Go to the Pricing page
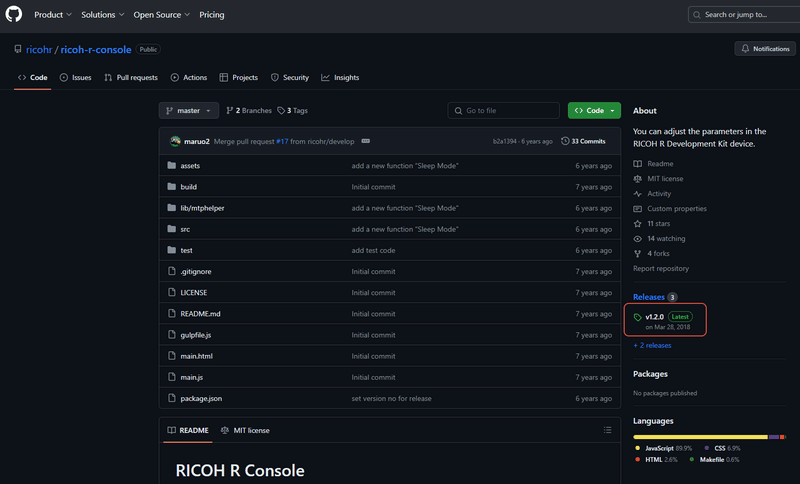The image size is (800, 484). (212, 15)
